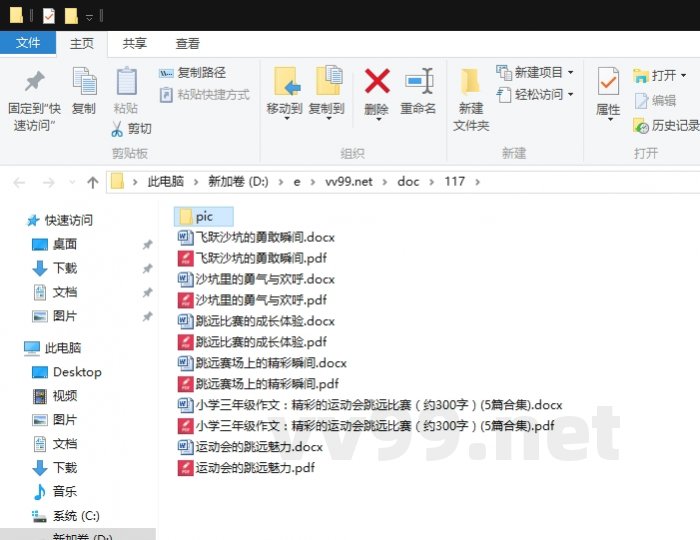Switch to the 查看 ribbon tab

click(x=187, y=43)
